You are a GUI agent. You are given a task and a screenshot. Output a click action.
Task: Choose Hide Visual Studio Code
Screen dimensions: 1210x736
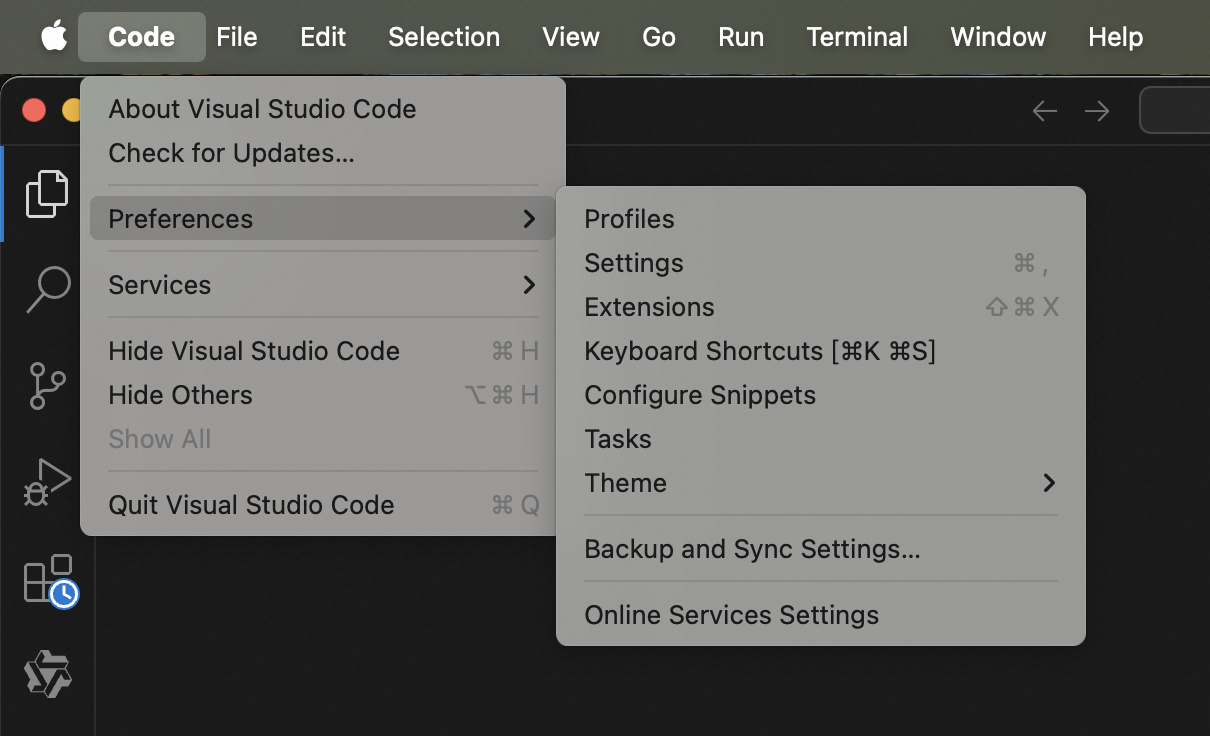click(323, 351)
